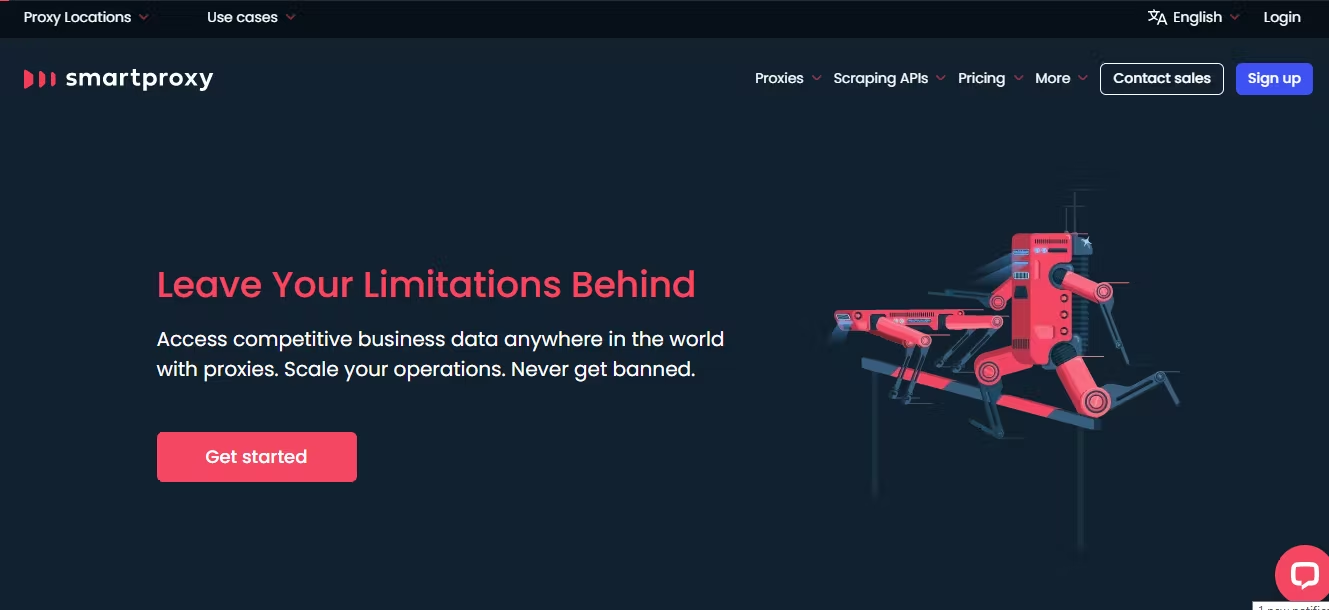The height and width of the screenshot is (610, 1329).
Task: Expand the Use cases chevron
Action: (291, 17)
